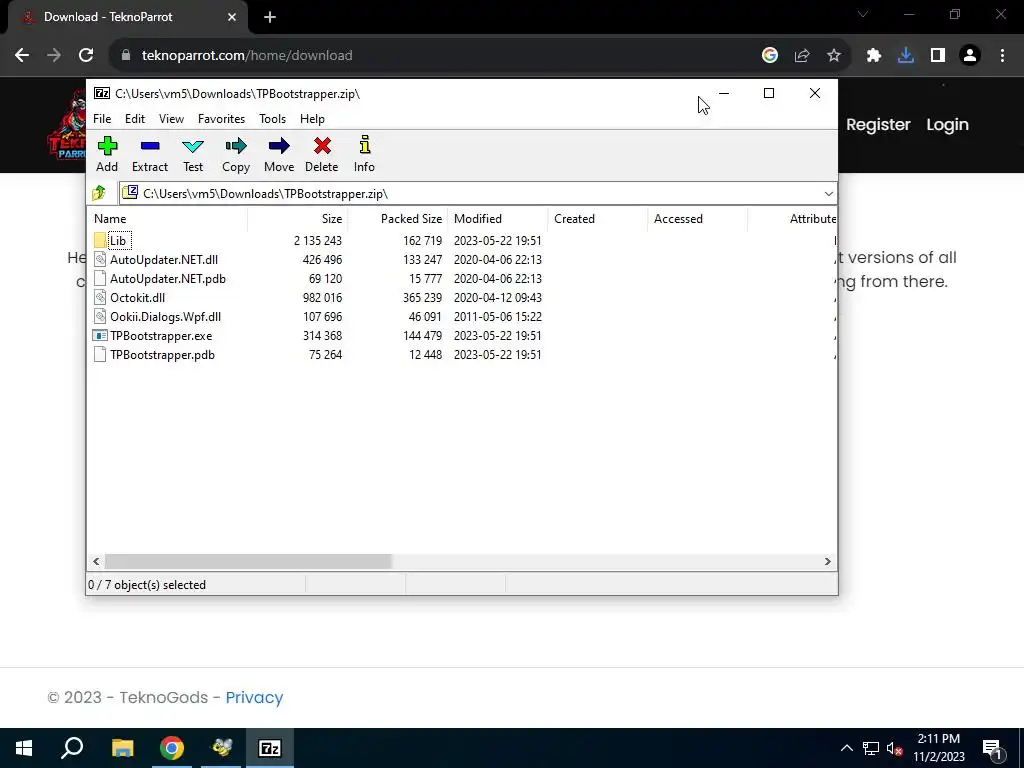The image size is (1024, 768).
Task: Open File Explorer from taskbar
Action: click(x=122, y=748)
